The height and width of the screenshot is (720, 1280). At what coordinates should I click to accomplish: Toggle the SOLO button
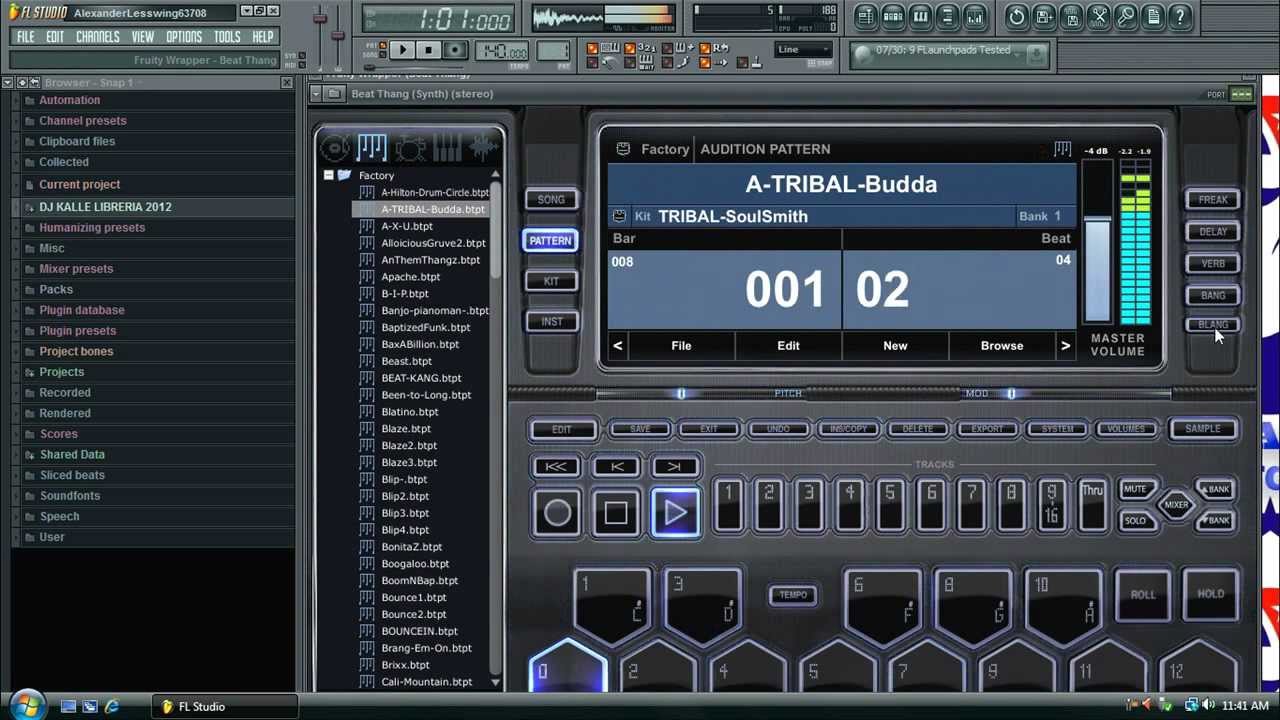[x=1135, y=521]
